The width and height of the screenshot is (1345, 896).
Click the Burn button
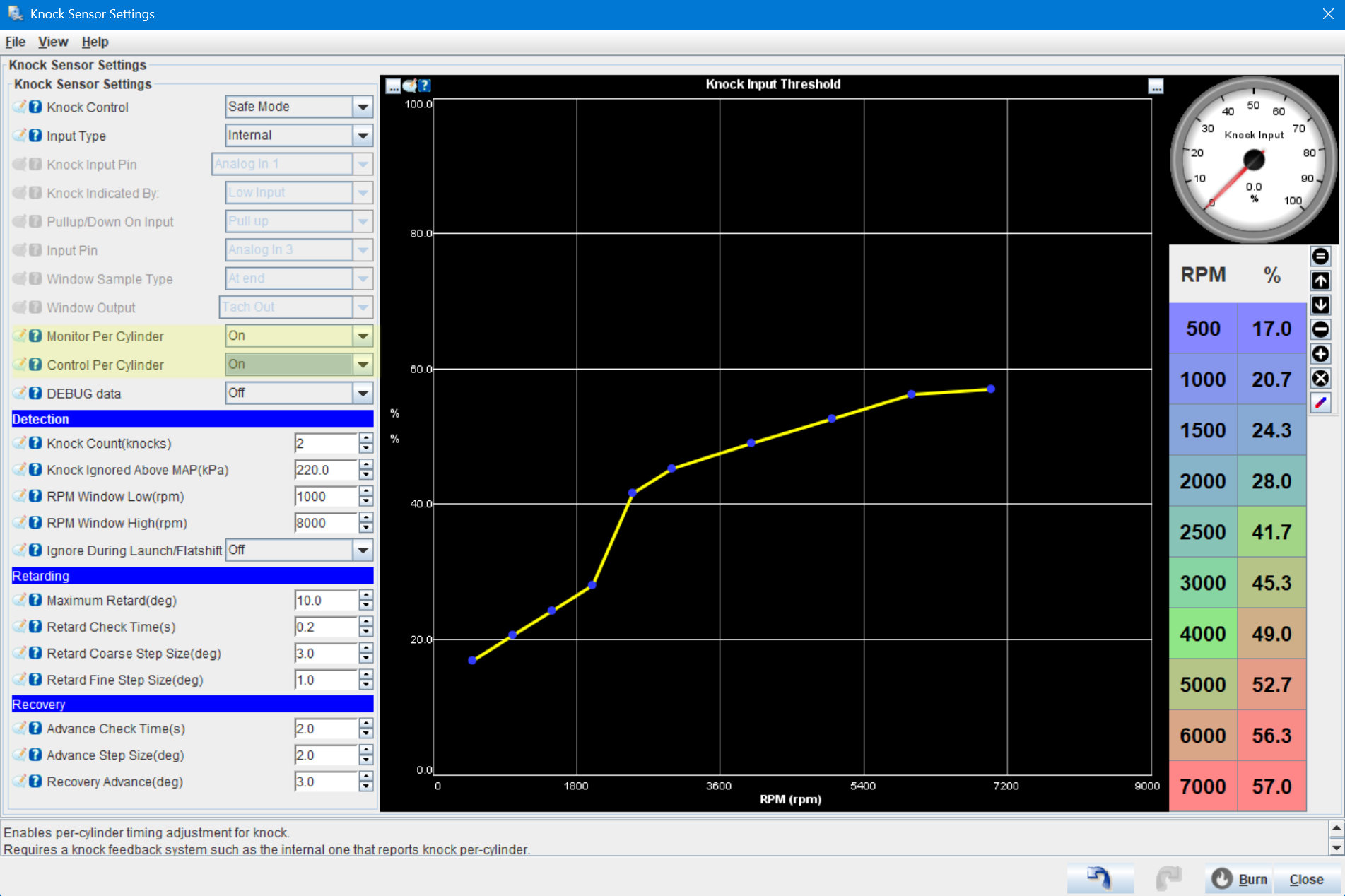click(x=1240, y=879)
